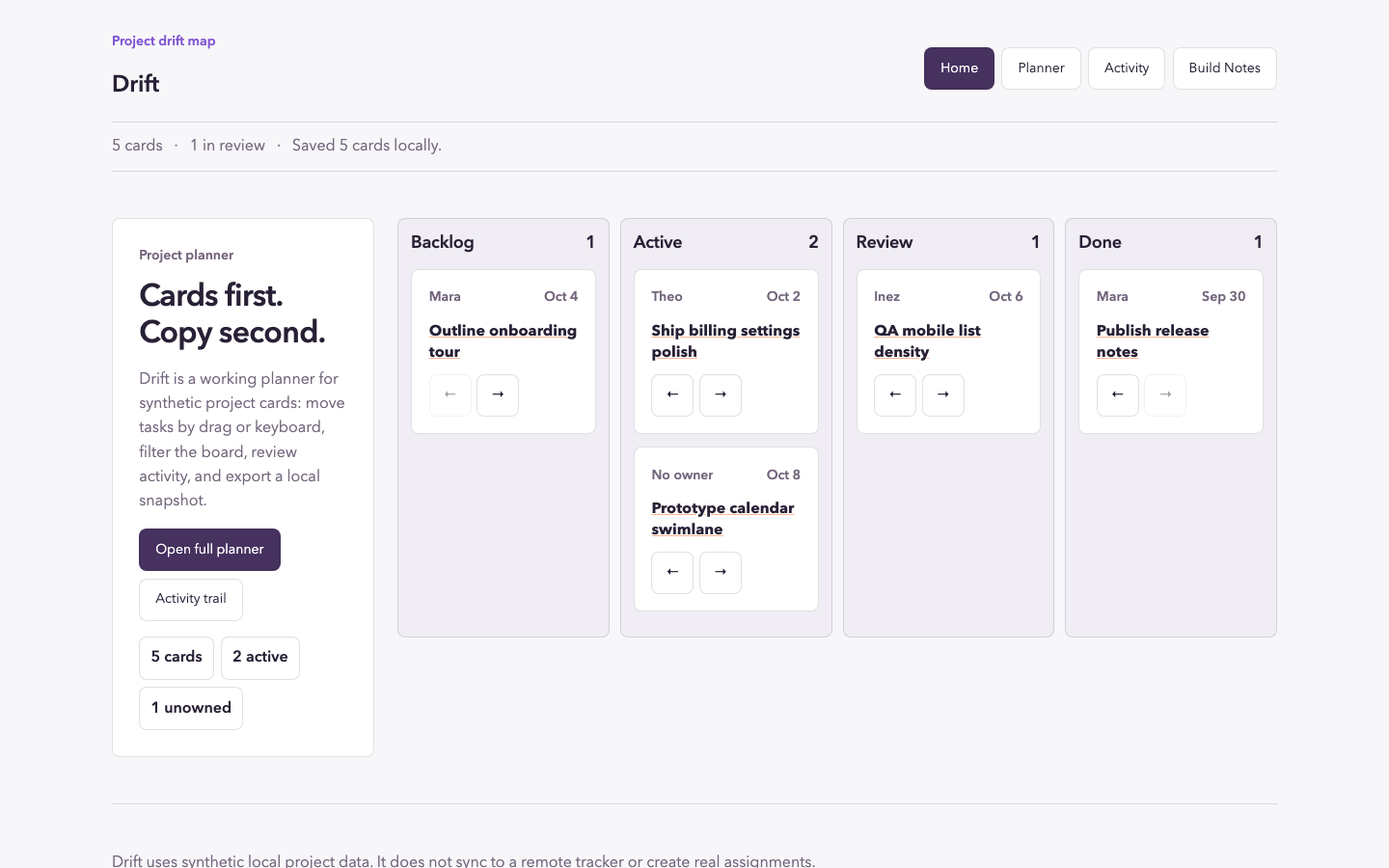
Task: Click the Oct 8 due date
Action: point(783,475)
